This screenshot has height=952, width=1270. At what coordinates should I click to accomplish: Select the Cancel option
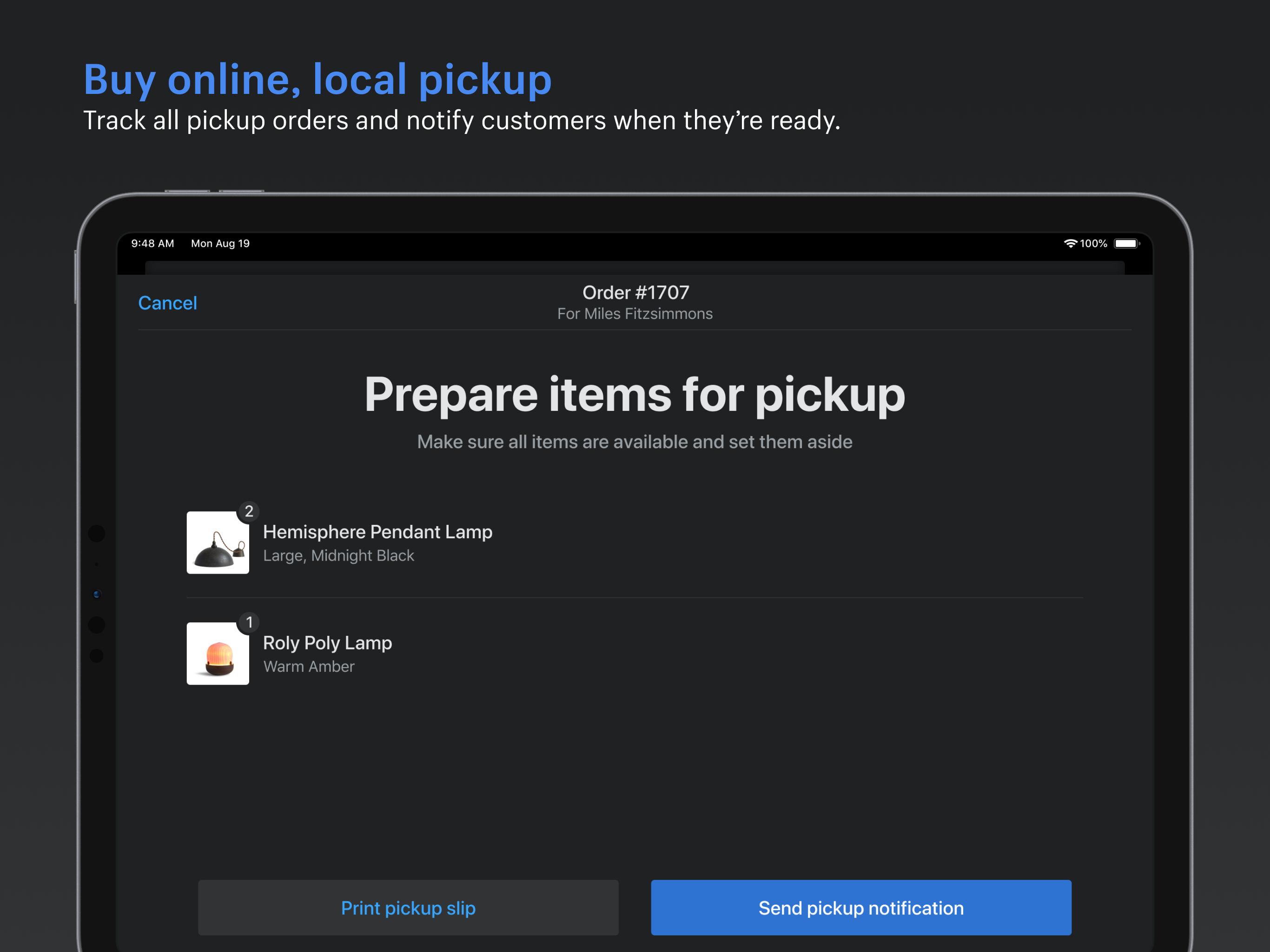(x=167, y=303)
